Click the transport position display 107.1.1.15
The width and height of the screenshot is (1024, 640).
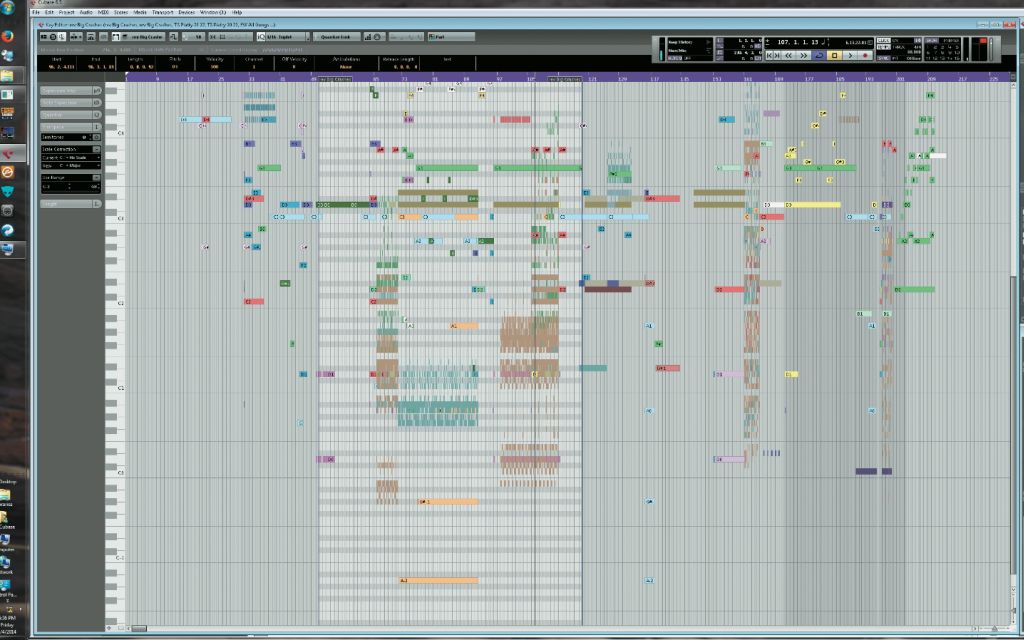(798, 42)
